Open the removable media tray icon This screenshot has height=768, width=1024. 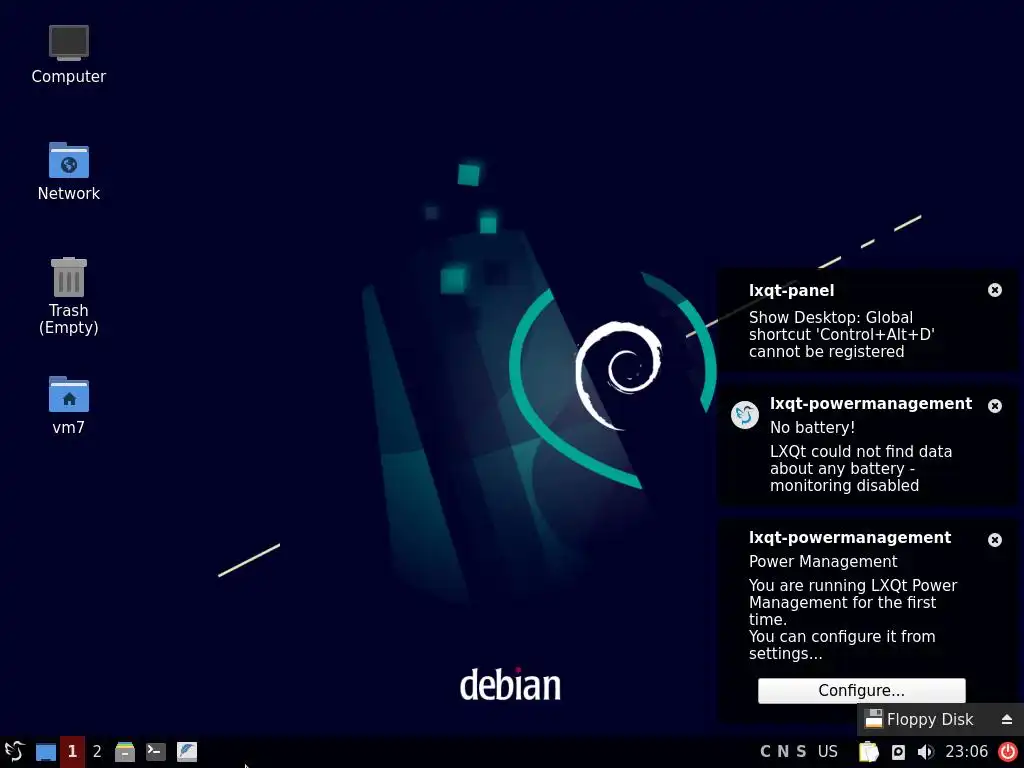pyautogui.click(x=899, y=752)
